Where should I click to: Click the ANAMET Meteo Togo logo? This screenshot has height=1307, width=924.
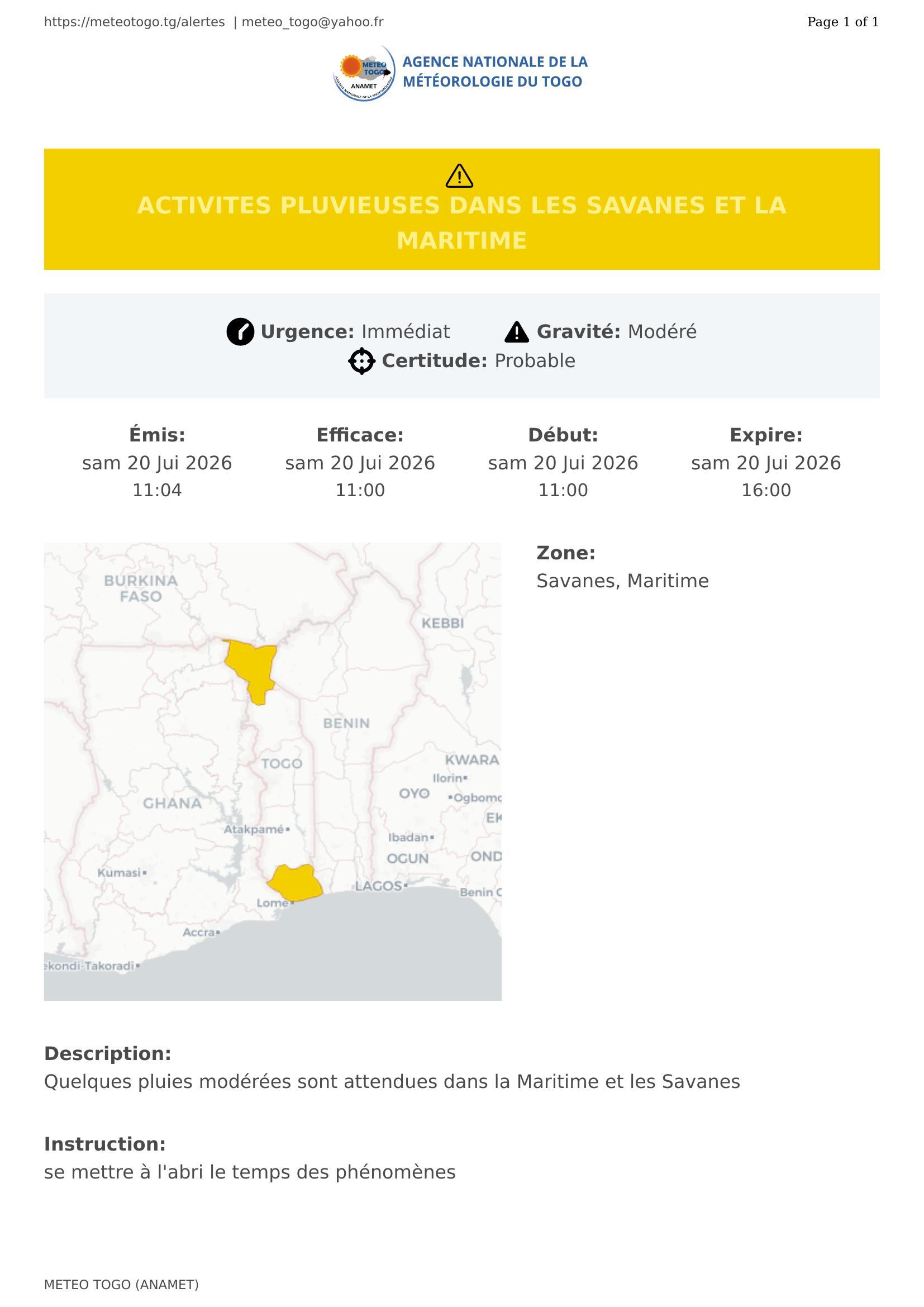coord(364,73)
